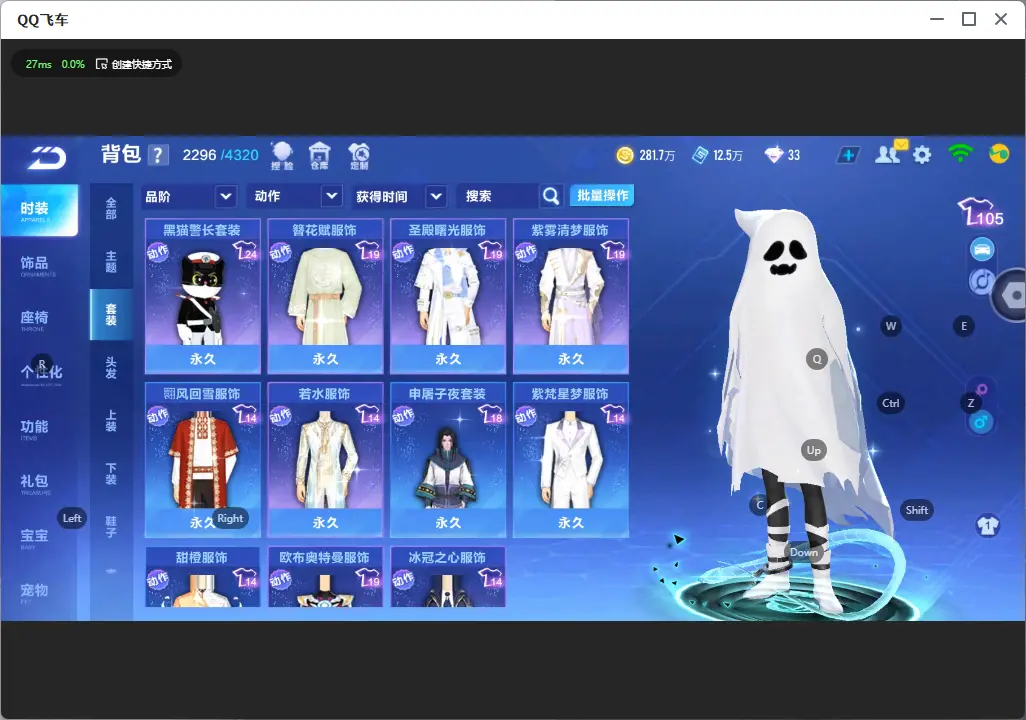Open the 定制 customization icon
This screenshot has width=1026, height=720.
359,156
